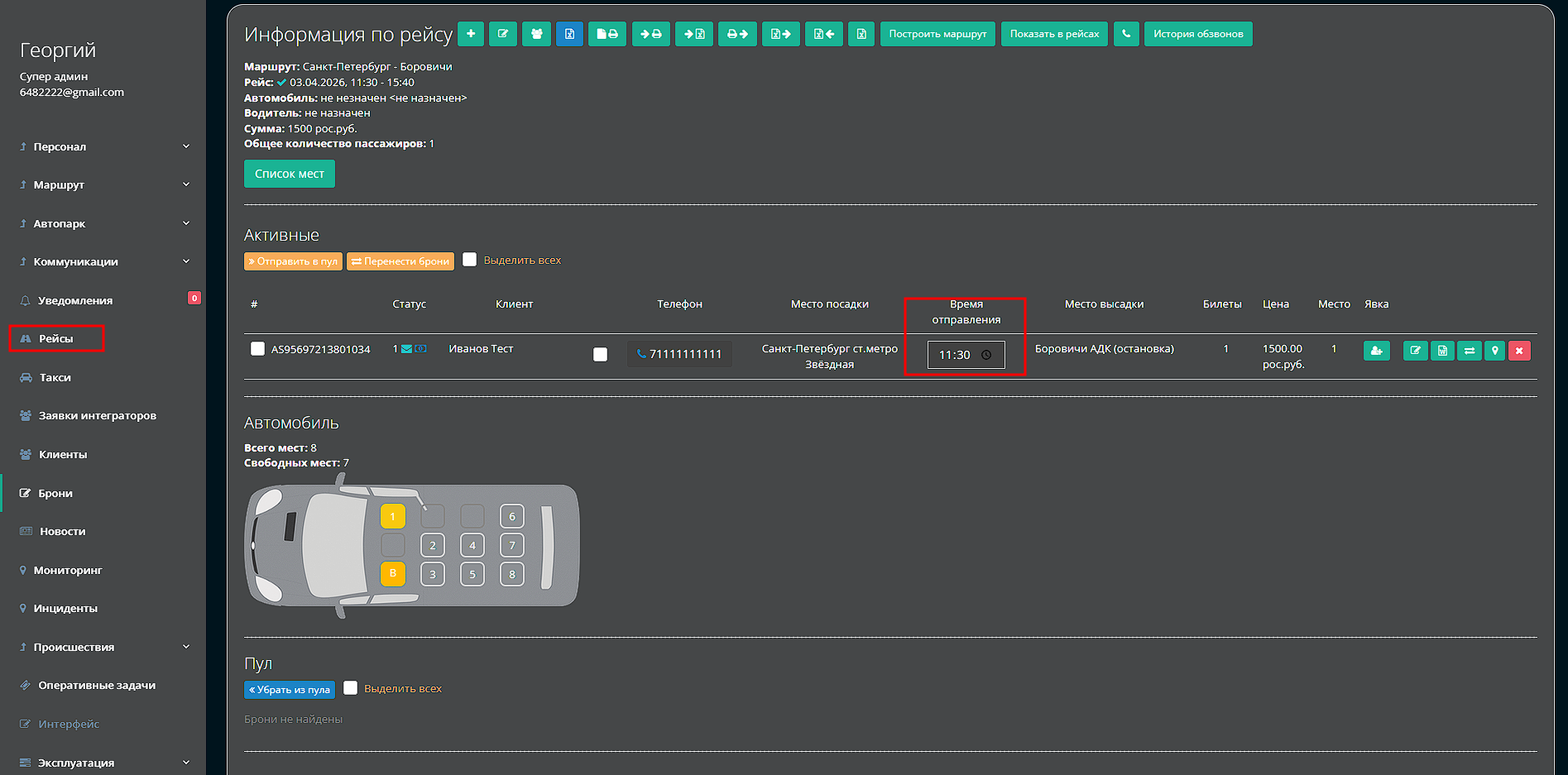Click the Word document icon in the booking row
1568x775 pixels.
1442,351
